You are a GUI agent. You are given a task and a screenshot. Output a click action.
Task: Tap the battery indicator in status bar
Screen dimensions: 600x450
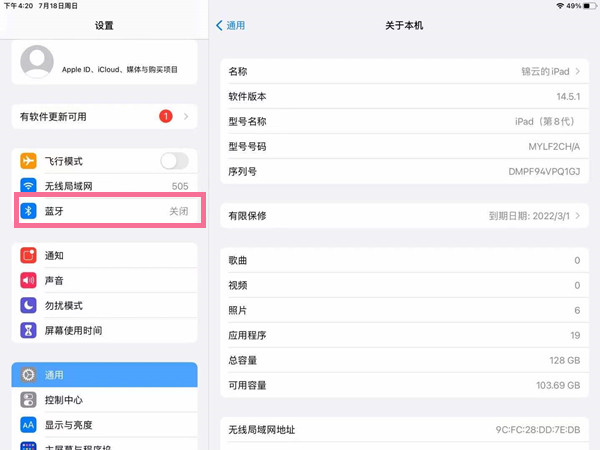click(590, 6)
